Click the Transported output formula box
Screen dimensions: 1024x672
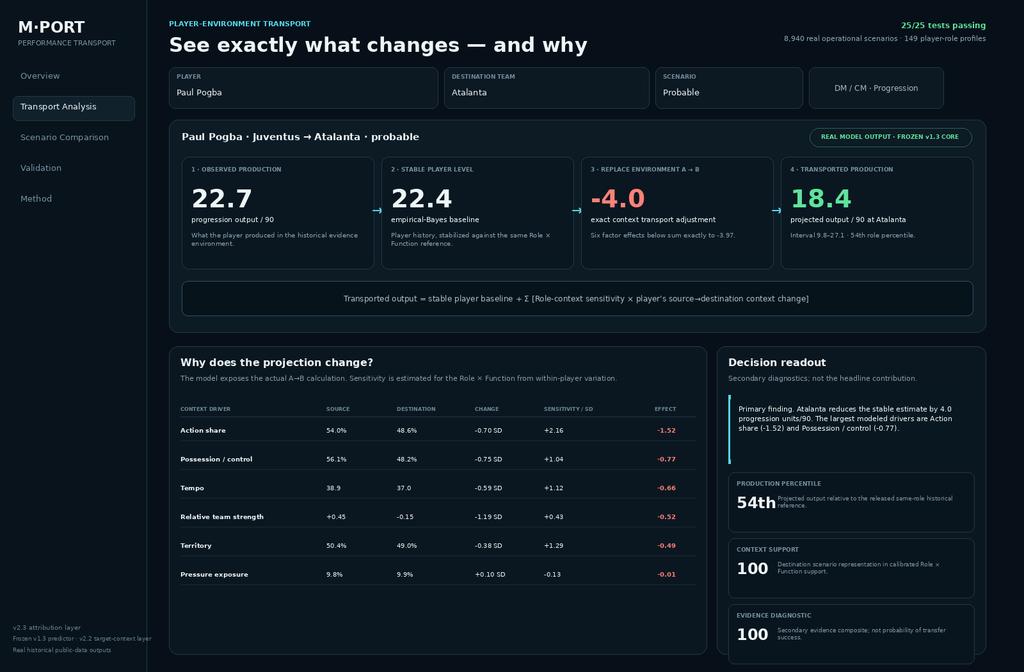click(x=577, y=298)
